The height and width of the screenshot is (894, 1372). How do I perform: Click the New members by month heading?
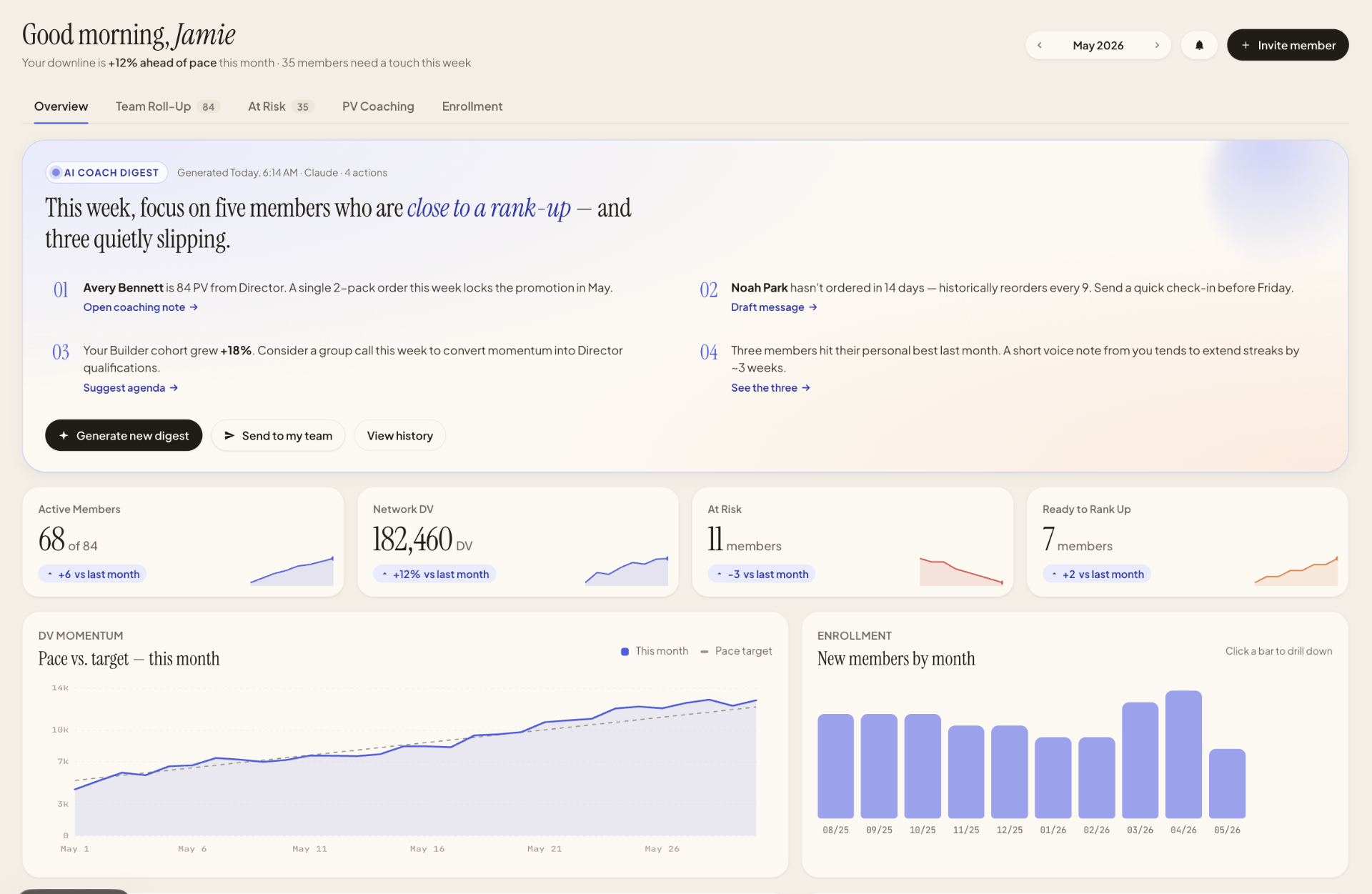coord(896,659)
